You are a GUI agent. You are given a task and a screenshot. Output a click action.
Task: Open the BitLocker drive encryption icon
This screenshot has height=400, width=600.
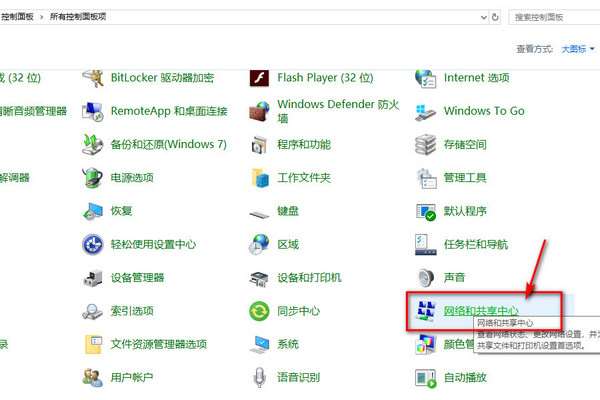(x=93, y=78)
